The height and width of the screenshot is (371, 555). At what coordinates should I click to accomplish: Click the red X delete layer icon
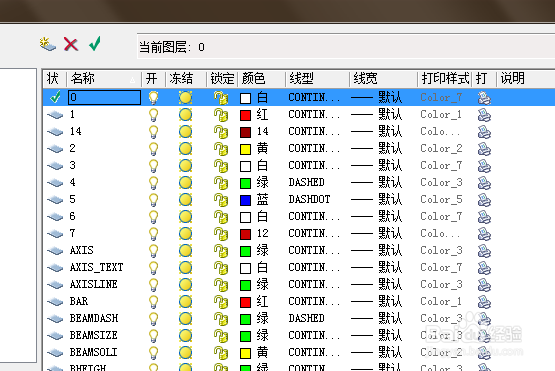click(x=71, y=44)
